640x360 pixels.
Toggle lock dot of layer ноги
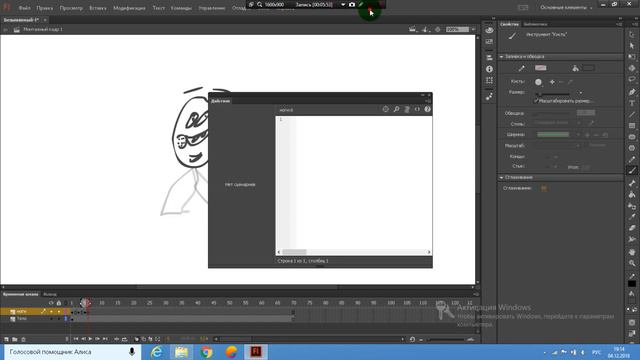[59, 311]
